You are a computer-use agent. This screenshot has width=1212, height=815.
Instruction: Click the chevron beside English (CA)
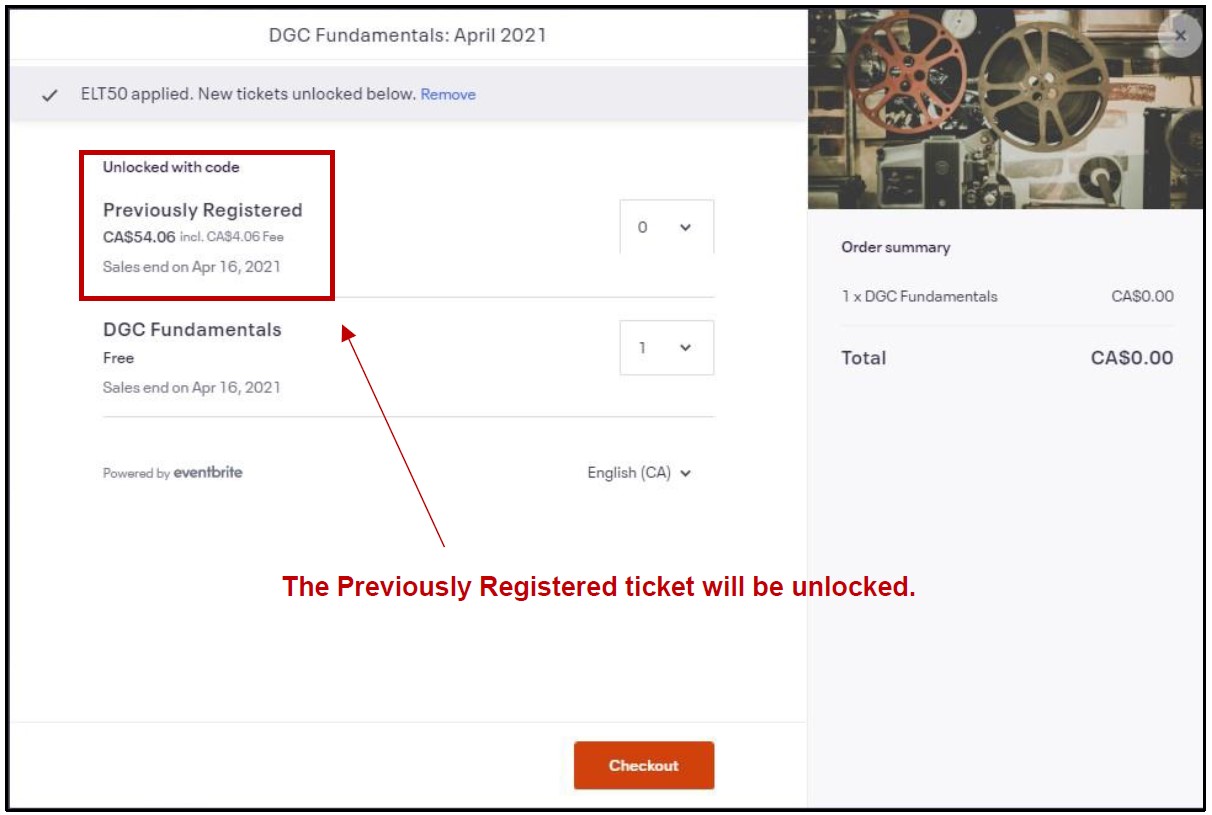pos(685,474)
